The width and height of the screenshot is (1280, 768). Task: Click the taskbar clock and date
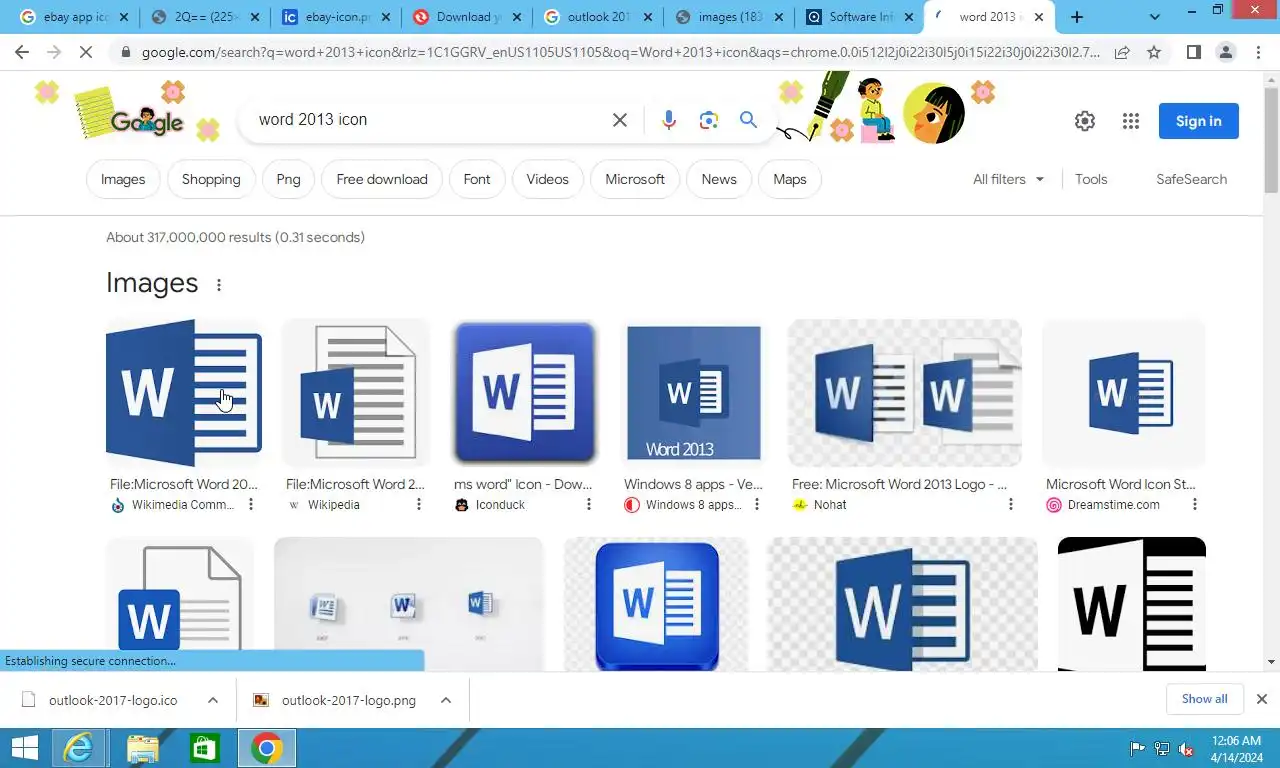tap(1236, 748)
